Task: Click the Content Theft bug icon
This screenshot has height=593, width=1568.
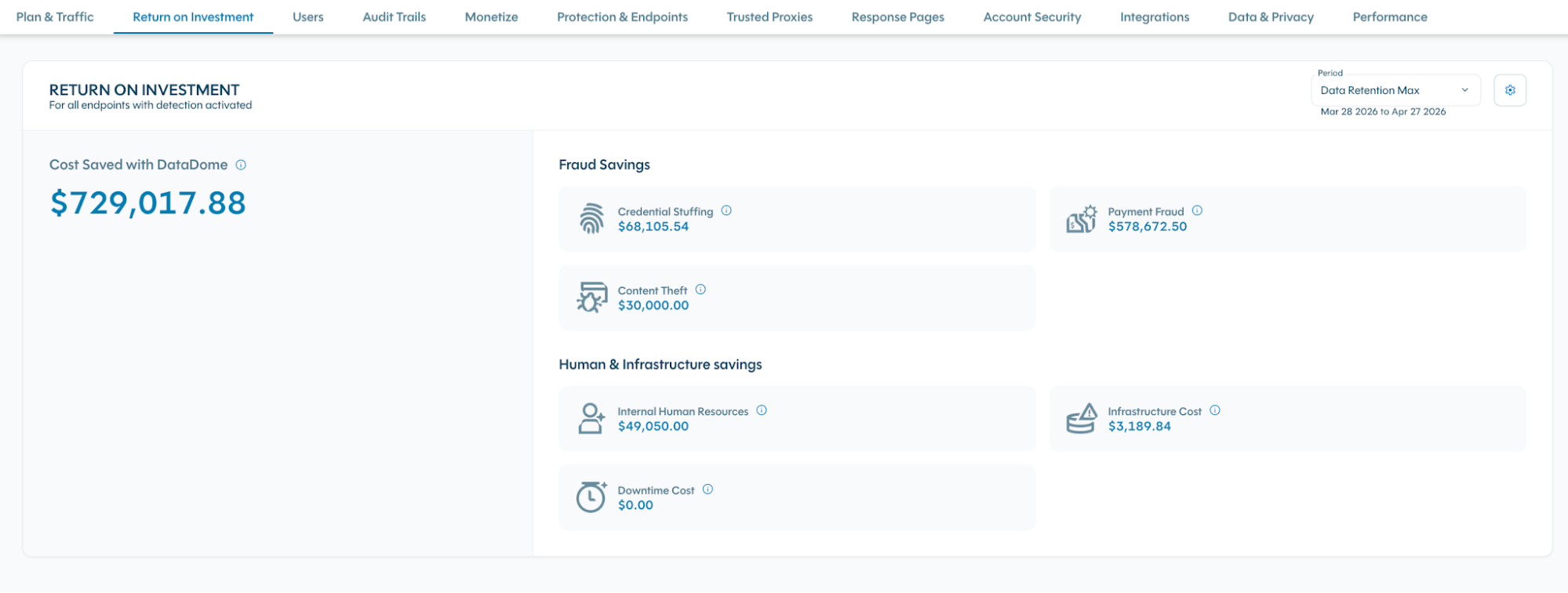Action: click(592, 297)
